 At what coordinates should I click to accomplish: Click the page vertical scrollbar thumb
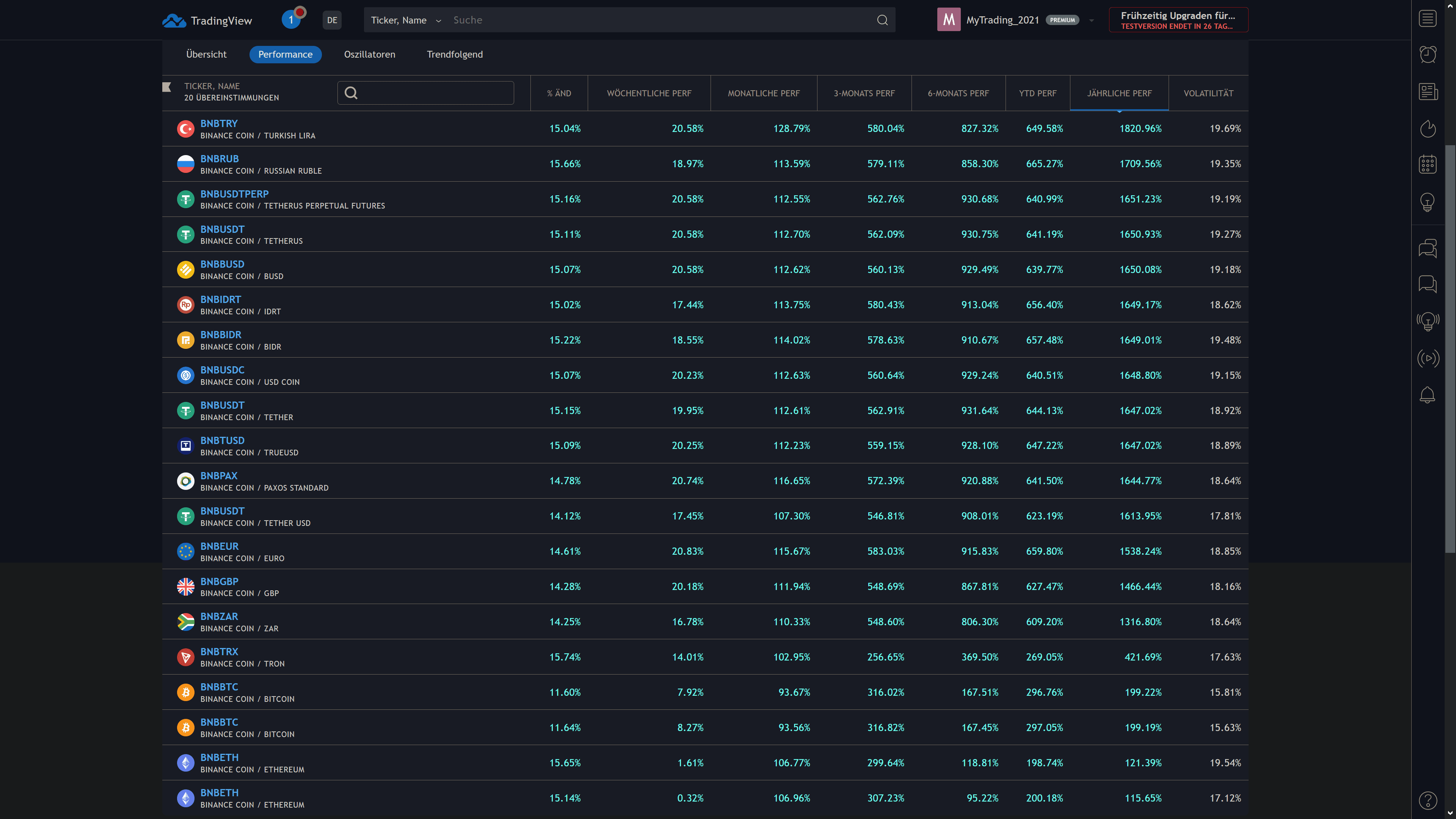[1450, 349]
